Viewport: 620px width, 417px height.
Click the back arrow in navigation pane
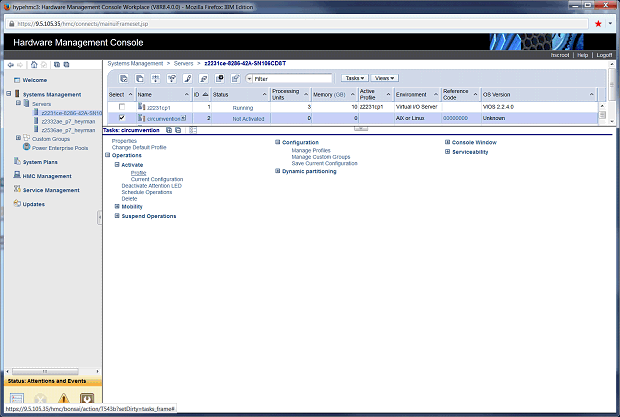[11, 65]
